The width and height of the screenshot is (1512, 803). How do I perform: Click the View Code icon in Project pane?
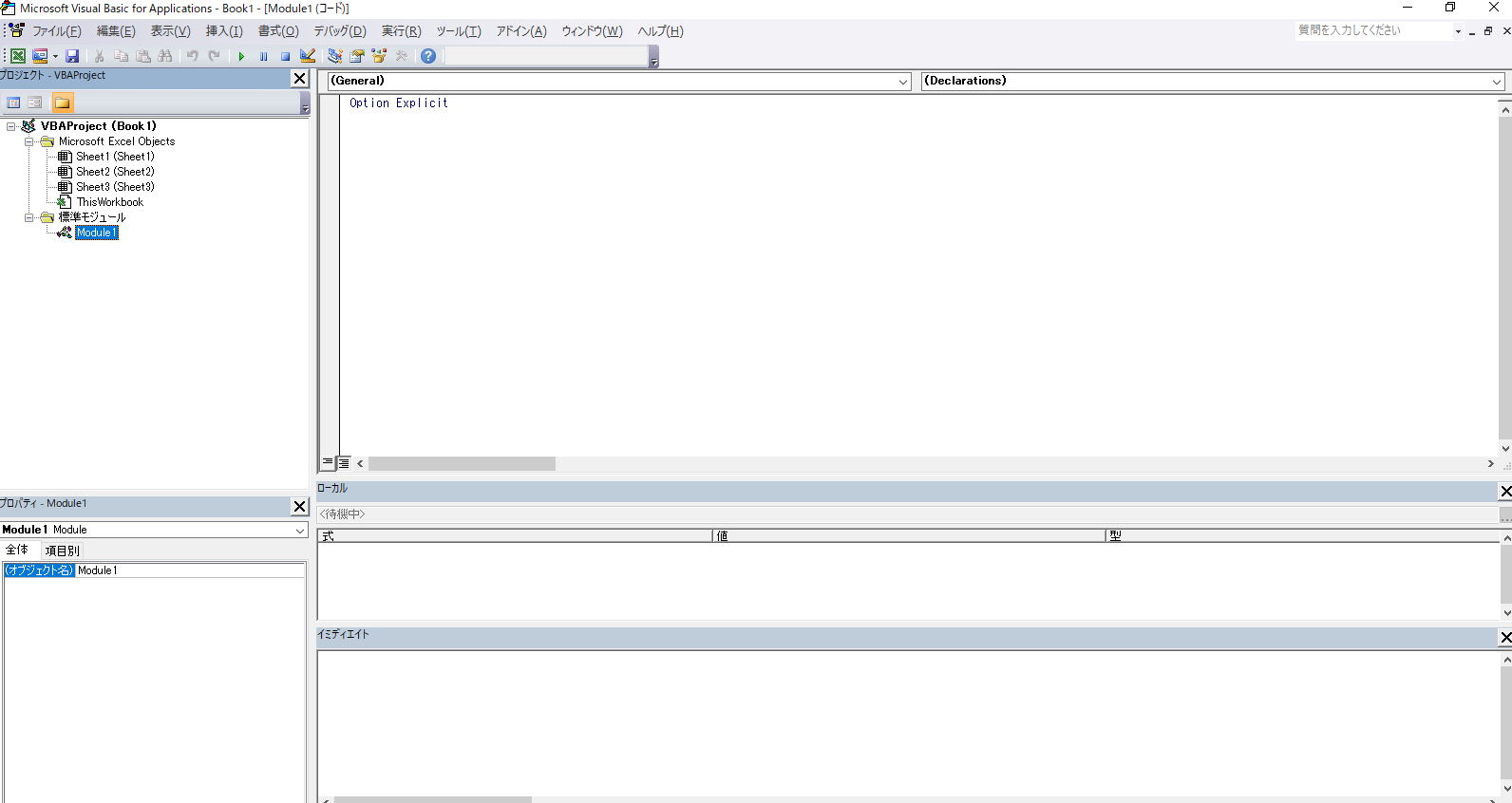(x=13, y=103)
